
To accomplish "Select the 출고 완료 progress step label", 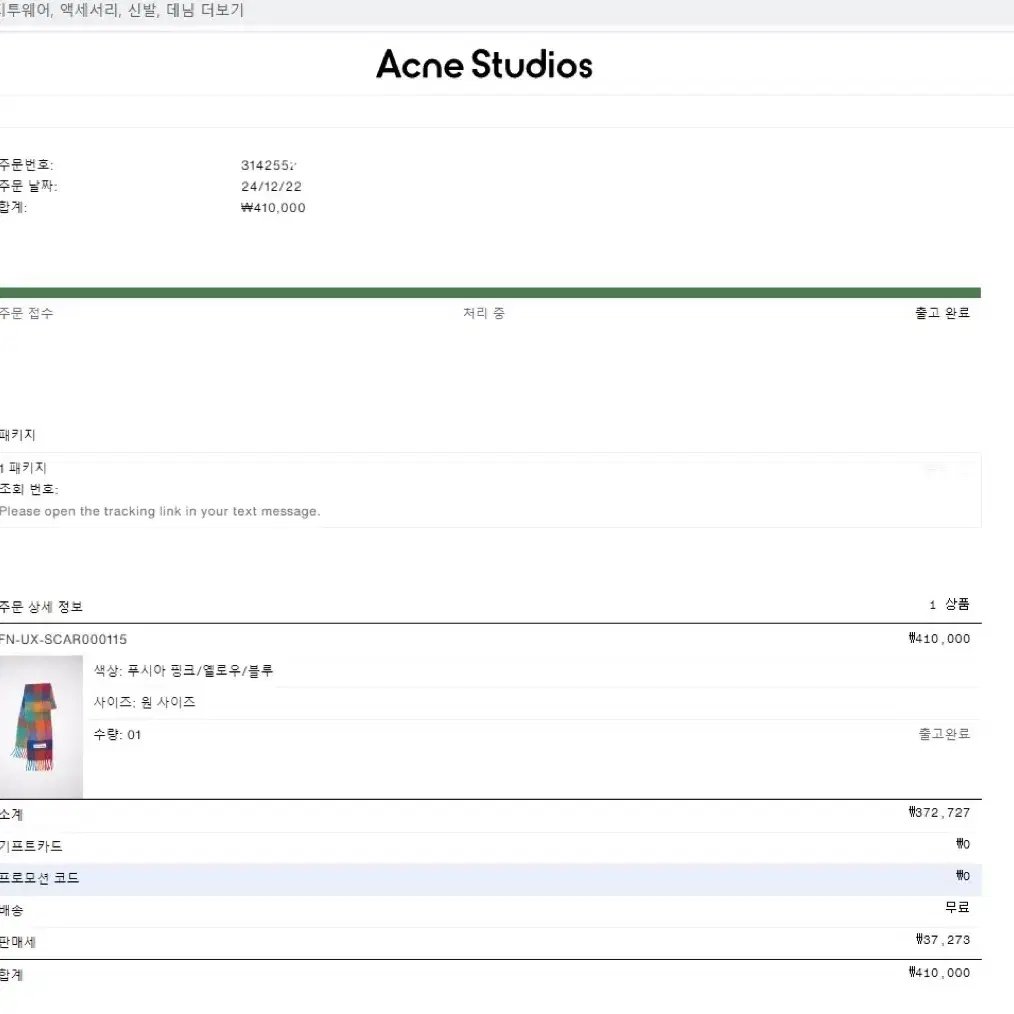I will click(942, 313).
